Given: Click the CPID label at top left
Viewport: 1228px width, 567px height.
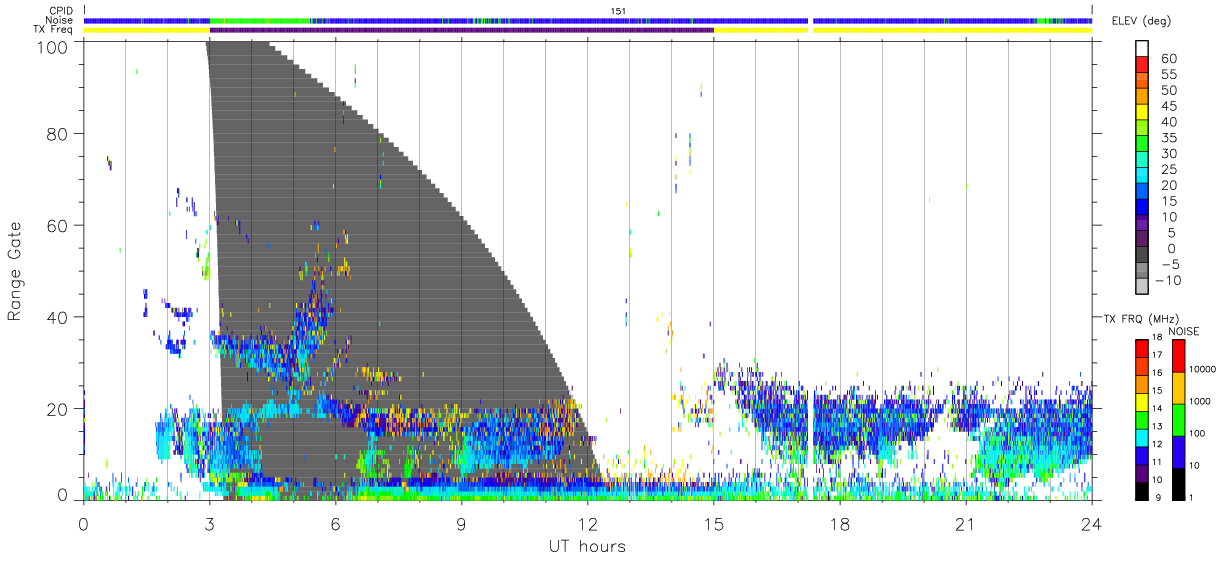Looking at the screenshot, I should click(x=61, y=11).
